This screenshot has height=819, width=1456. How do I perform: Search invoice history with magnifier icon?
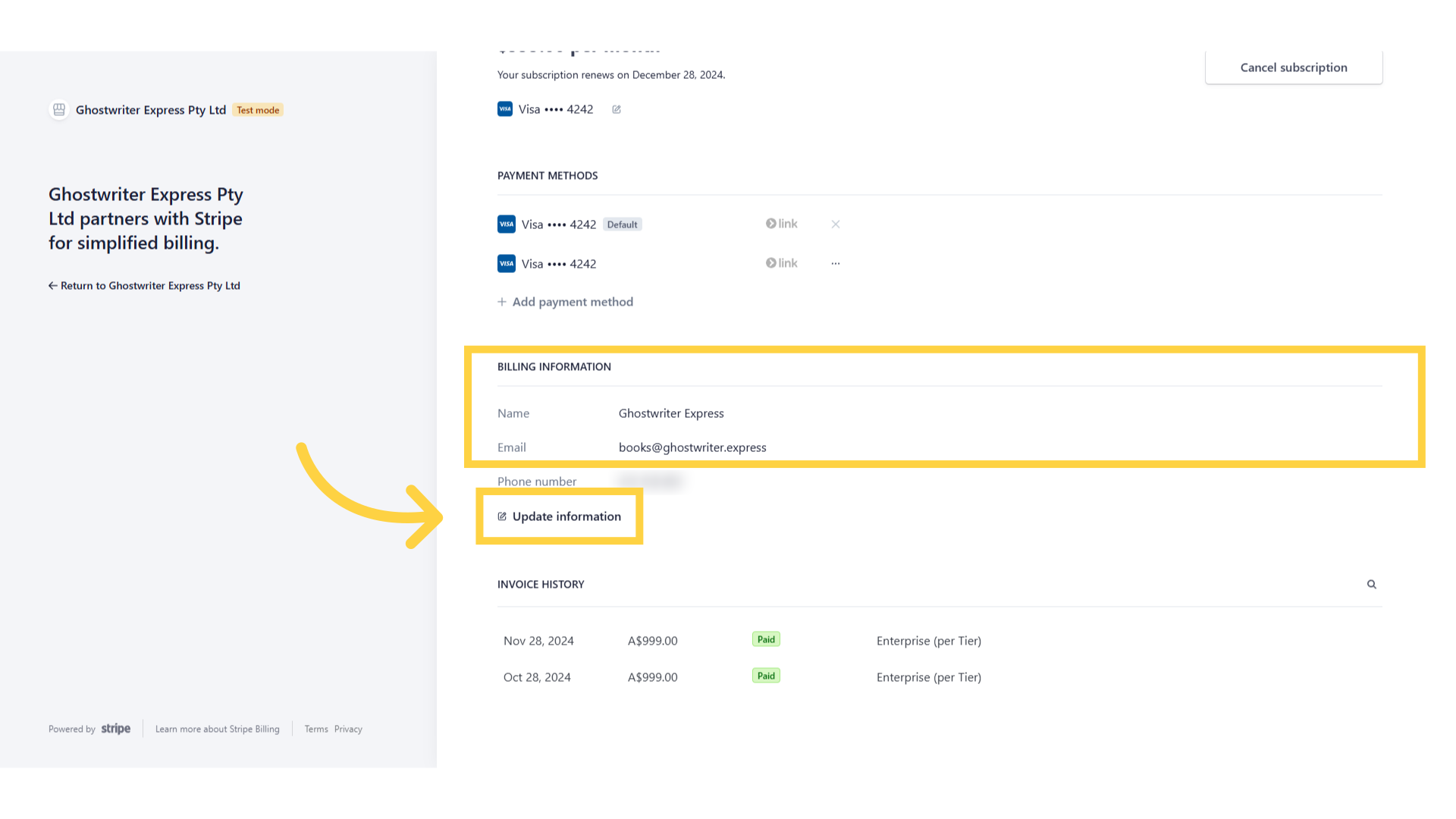[1372, 584]
